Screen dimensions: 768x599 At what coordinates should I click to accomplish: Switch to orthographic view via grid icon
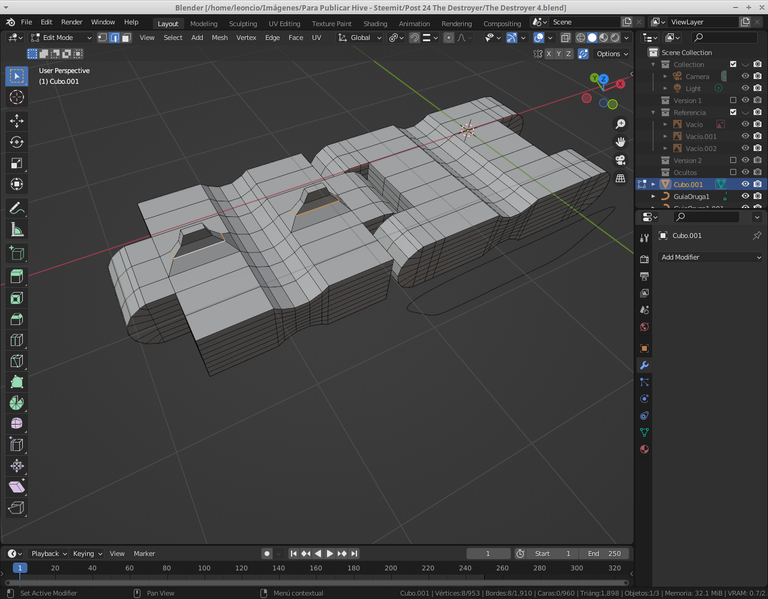coord(620,178)
